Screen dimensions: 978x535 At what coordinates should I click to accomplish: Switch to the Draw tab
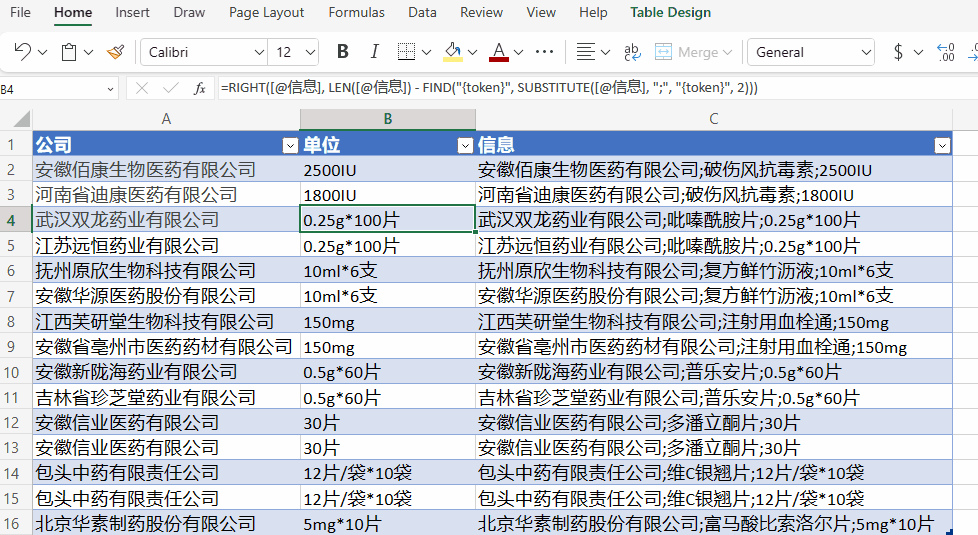(189, 12)
